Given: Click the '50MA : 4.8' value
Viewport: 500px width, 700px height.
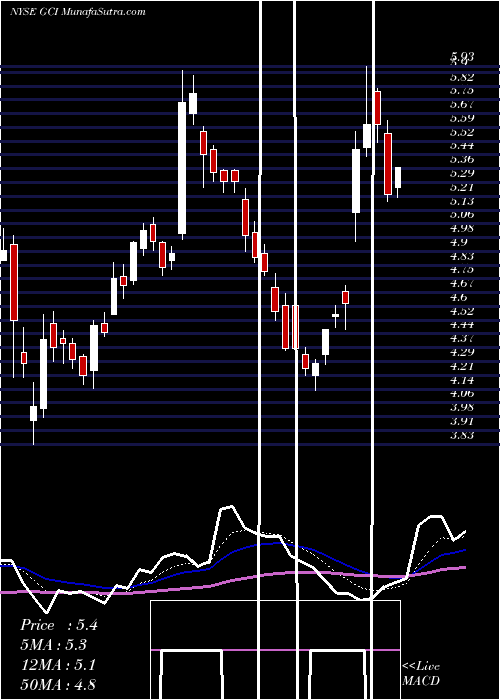Looking at the screenshot, I should (x=58, y=685).
